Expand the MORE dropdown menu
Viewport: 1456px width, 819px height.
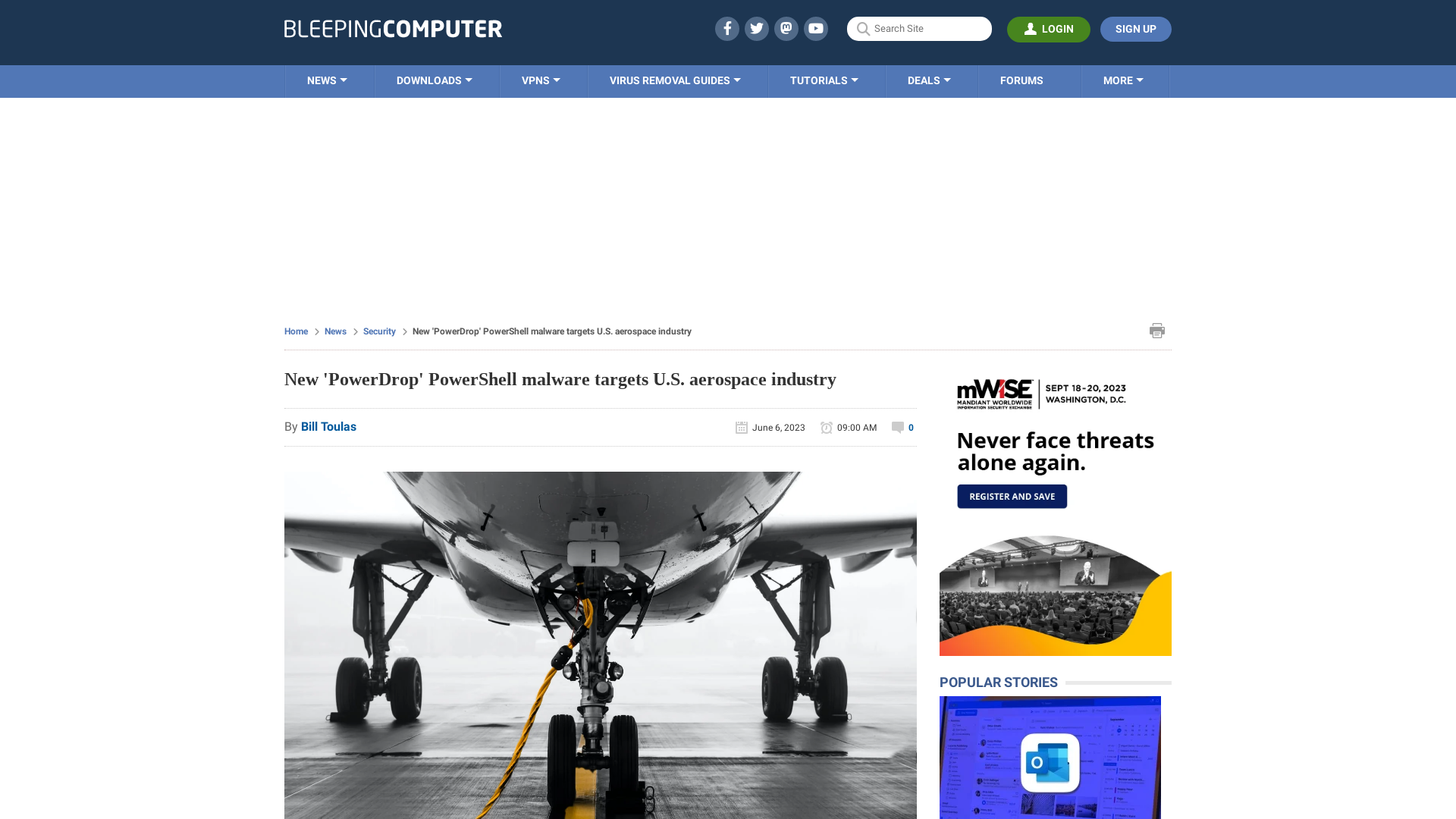[1123, 81]
